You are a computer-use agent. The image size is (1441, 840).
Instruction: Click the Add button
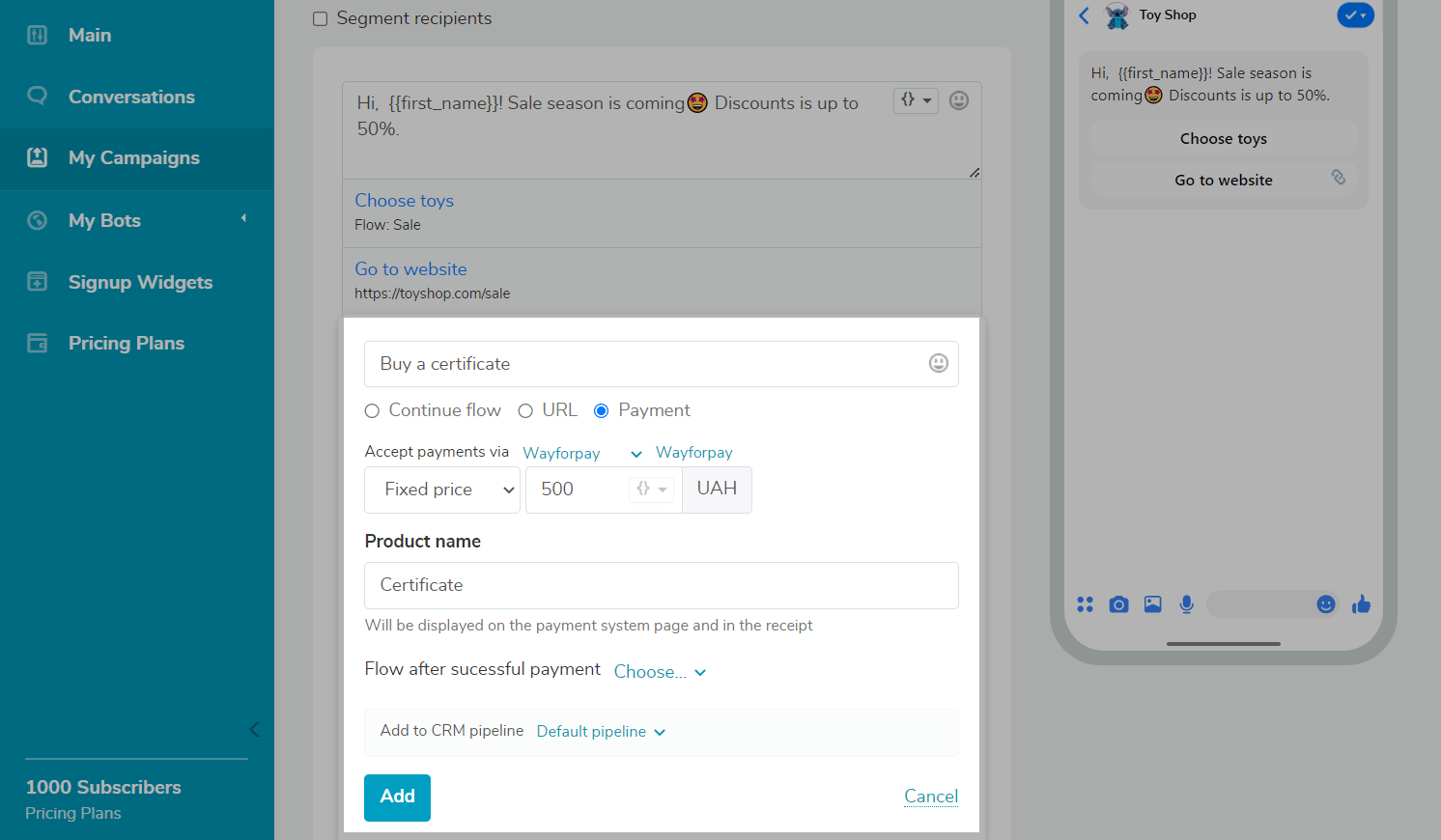397,798
